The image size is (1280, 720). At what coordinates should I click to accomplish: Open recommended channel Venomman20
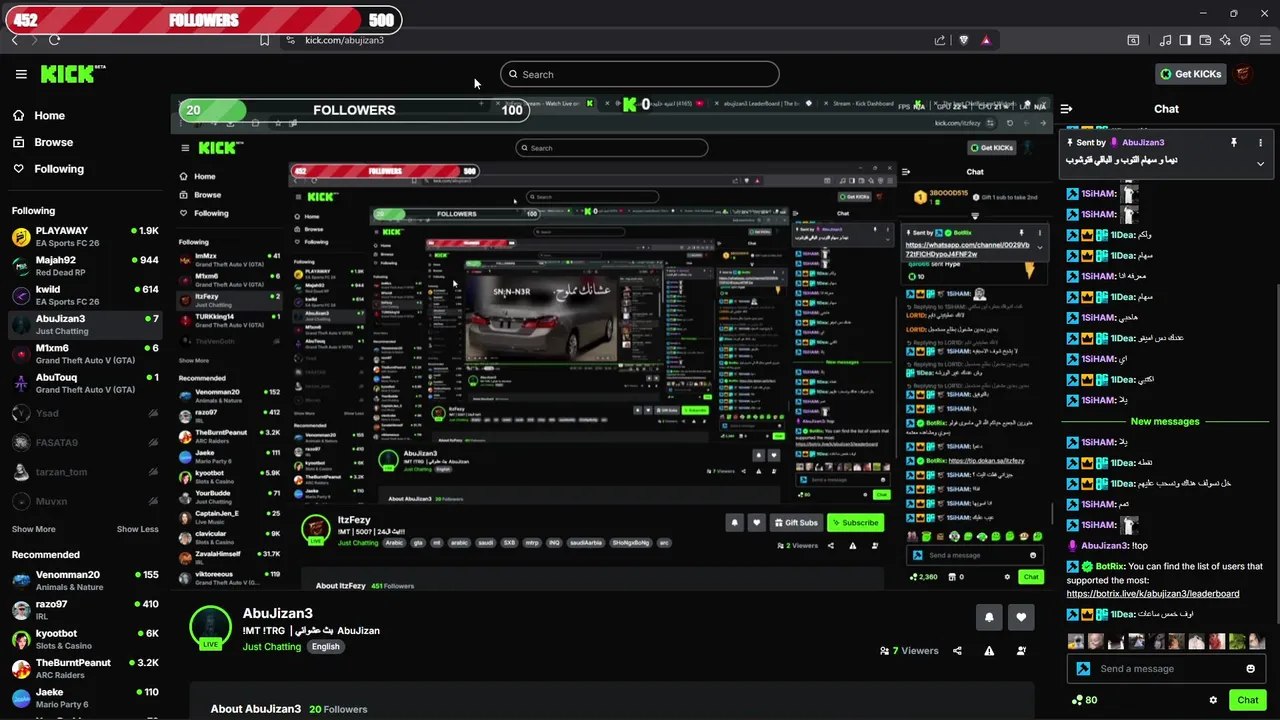click(85, 580)
